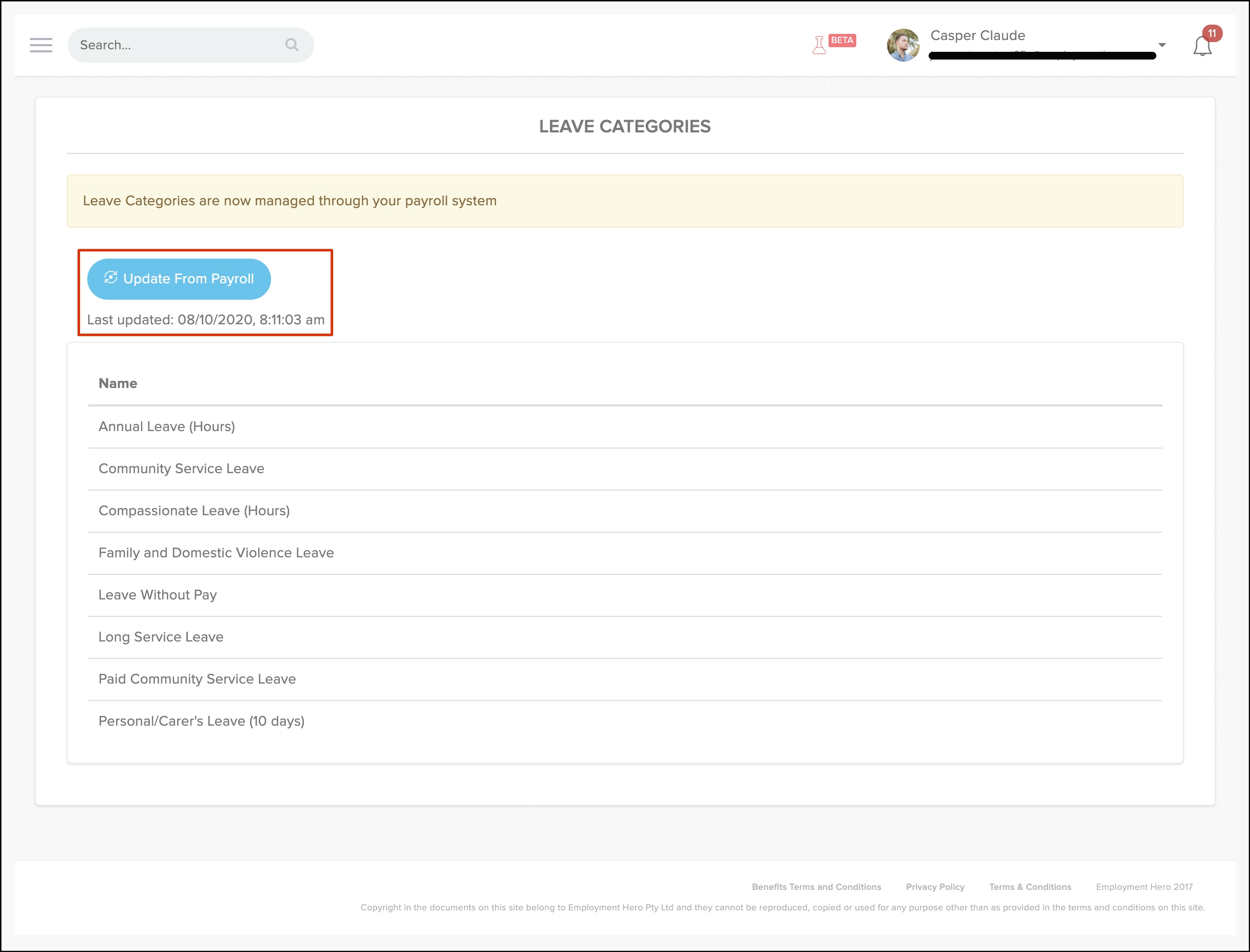Viewport: 1250px width, 952px height.
Task: Select the Community Service Leave row
Action: click(x=181, y=469)
